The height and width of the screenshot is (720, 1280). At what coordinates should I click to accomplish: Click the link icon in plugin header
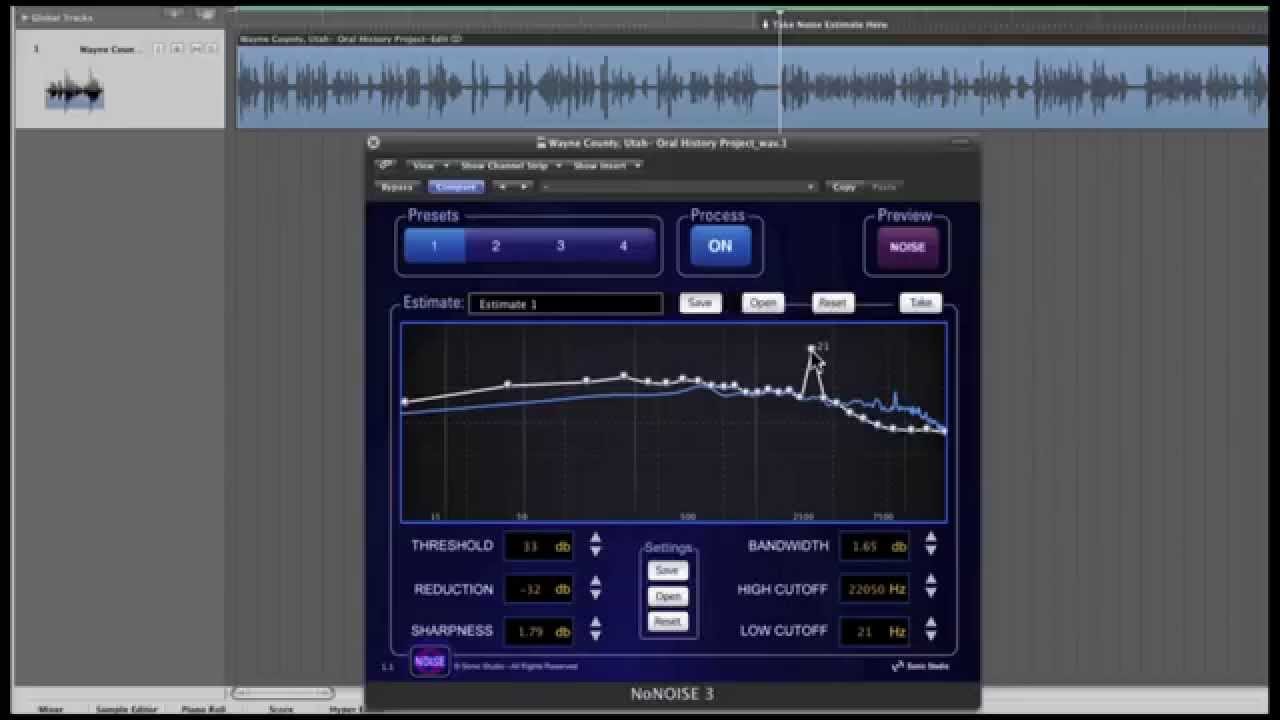[386, 165]
